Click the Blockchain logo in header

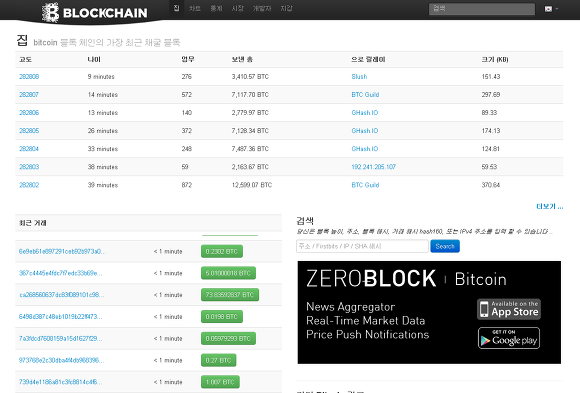[x=95, y=12]
